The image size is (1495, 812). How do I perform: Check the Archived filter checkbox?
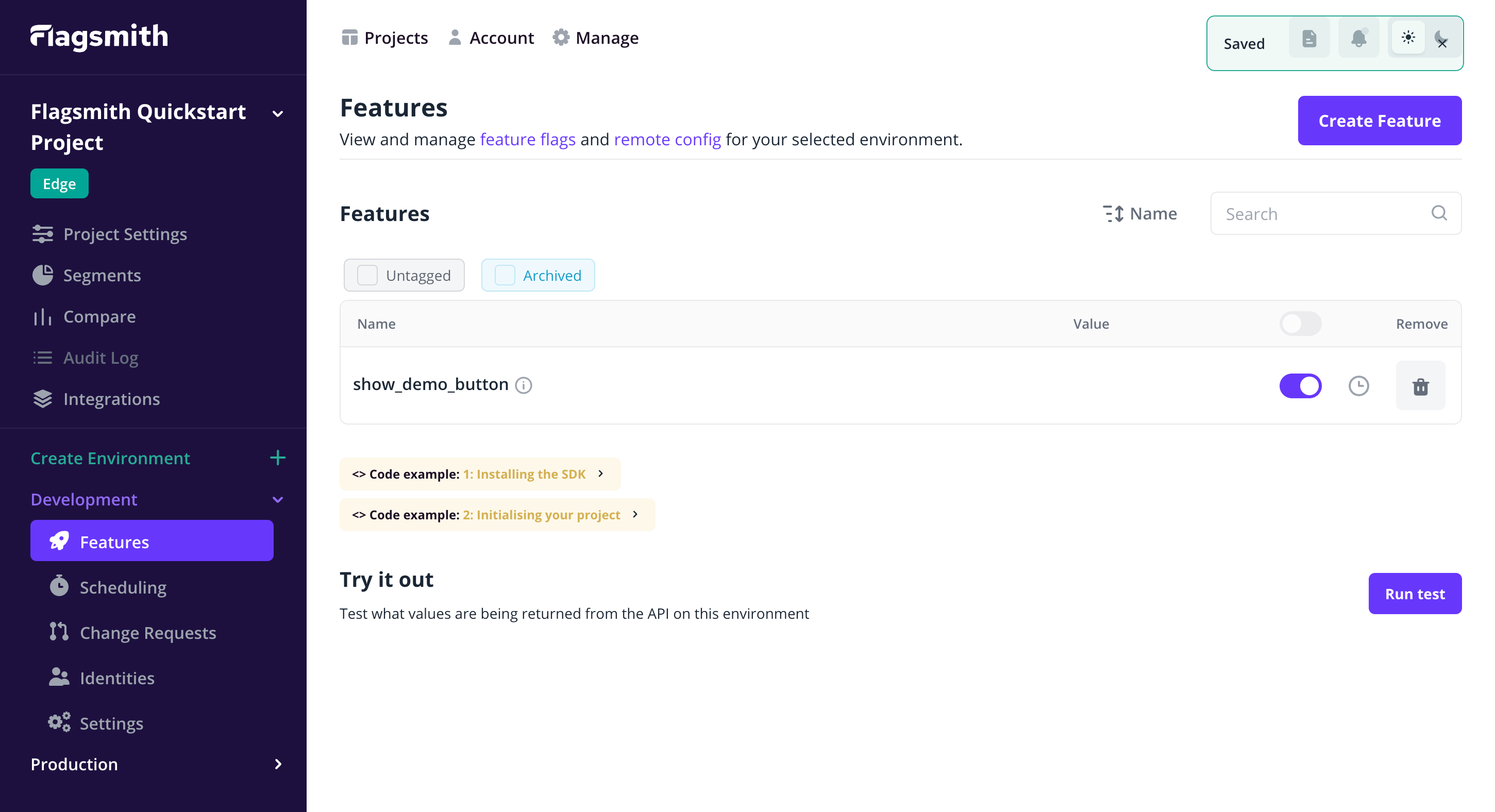click(x=505, y=275)
